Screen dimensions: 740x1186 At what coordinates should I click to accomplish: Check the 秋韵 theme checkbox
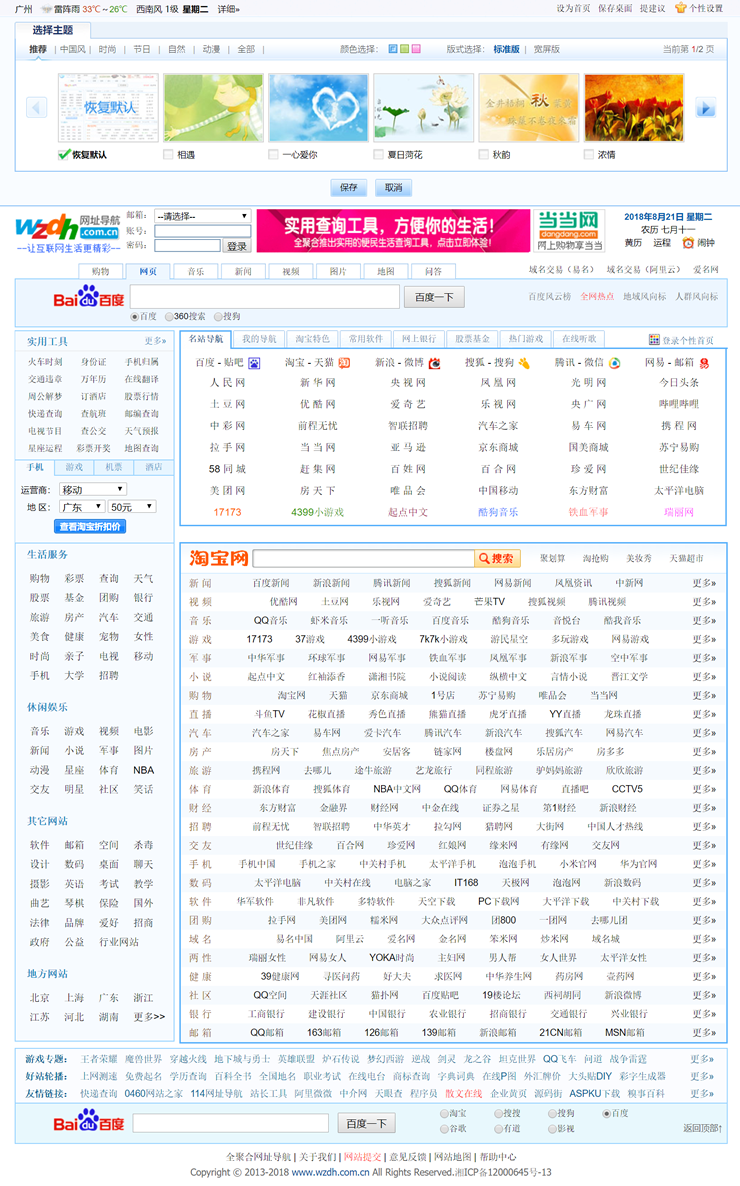click(483, 154)
